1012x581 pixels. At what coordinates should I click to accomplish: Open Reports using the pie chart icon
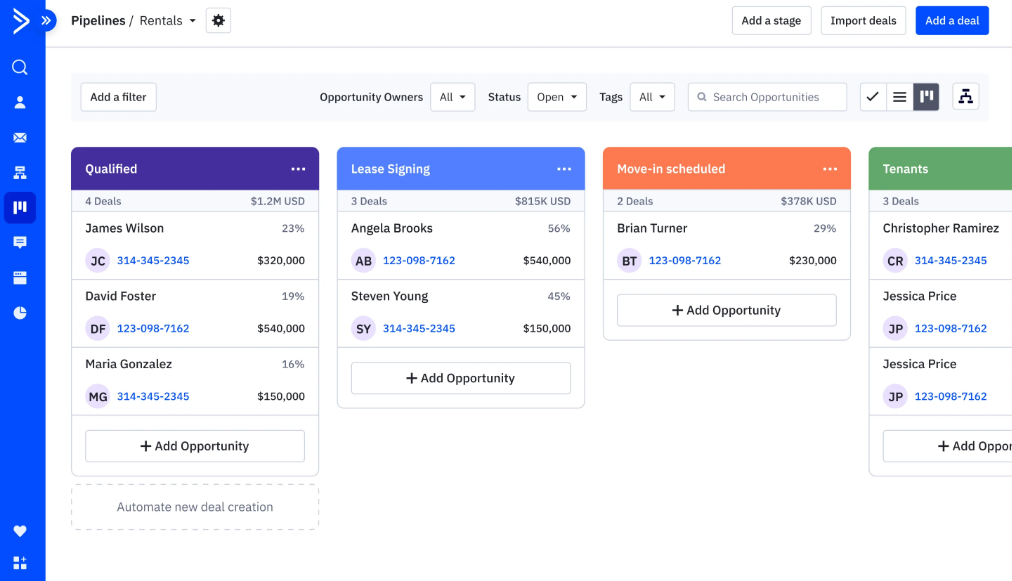[22, 311]
